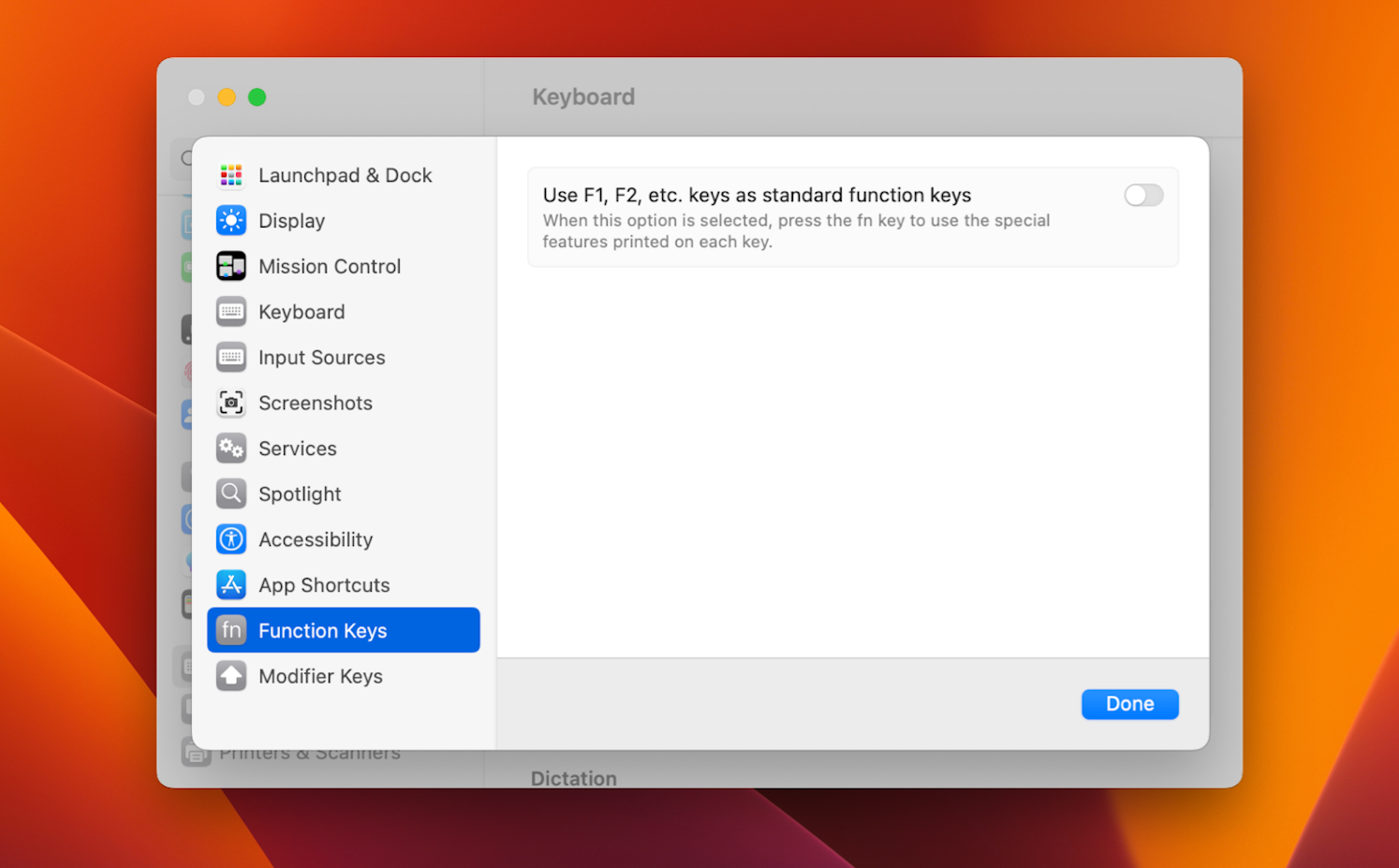Click the yellow minimize window button
Image resolution: width=1399 pixels, height=868 pixels.
point(227,96)
